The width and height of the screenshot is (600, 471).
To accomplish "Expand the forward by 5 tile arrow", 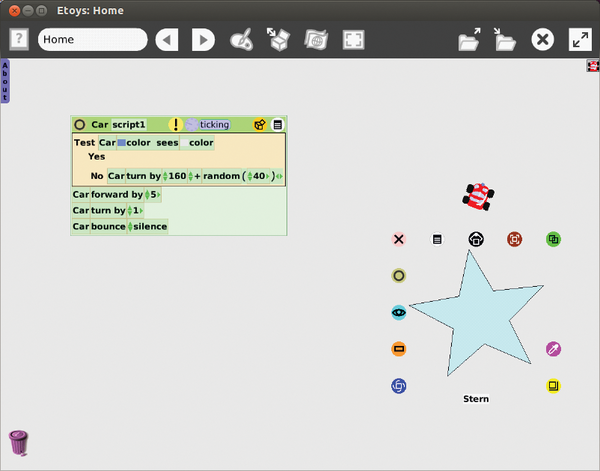I will pos(158,195).
